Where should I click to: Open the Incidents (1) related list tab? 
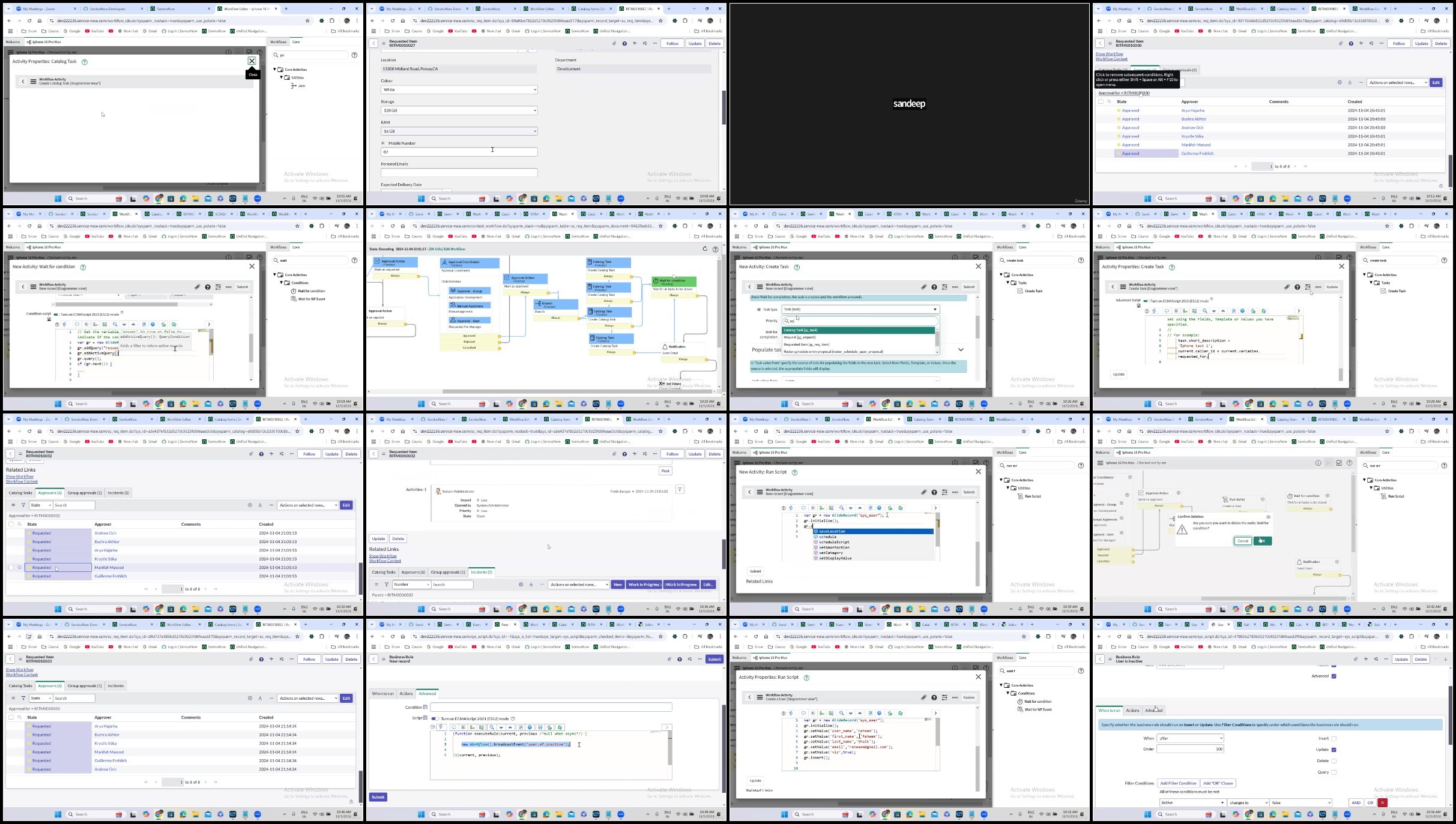tap(118, 493)
